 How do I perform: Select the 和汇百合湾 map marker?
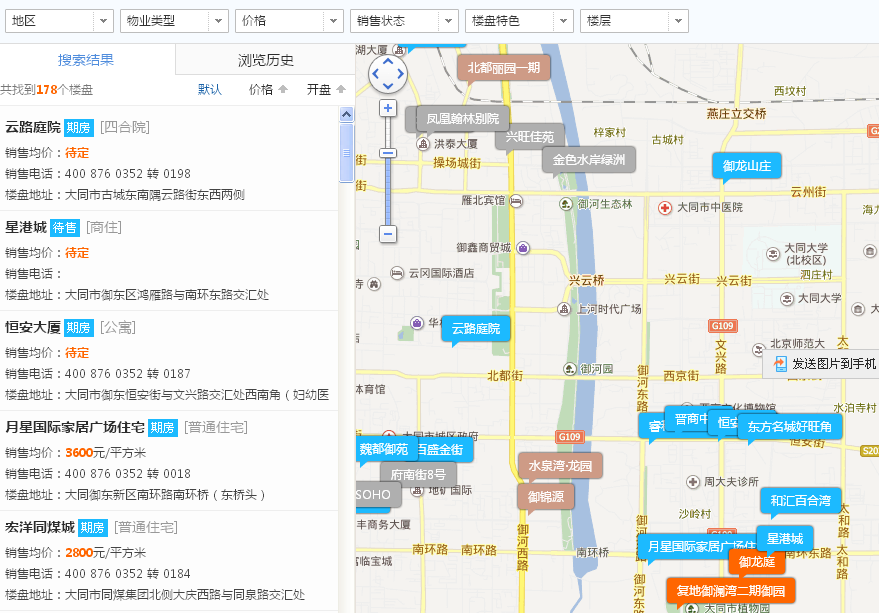pos(800,500)
